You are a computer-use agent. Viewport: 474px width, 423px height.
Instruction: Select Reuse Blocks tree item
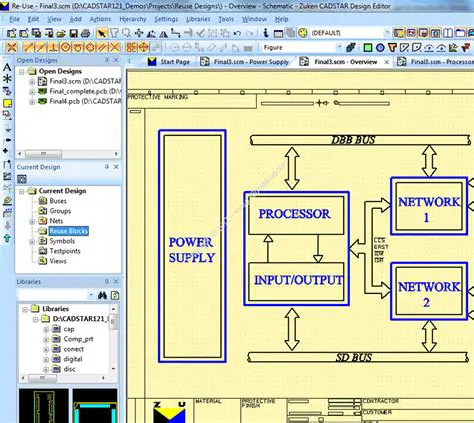click(69, 231)
